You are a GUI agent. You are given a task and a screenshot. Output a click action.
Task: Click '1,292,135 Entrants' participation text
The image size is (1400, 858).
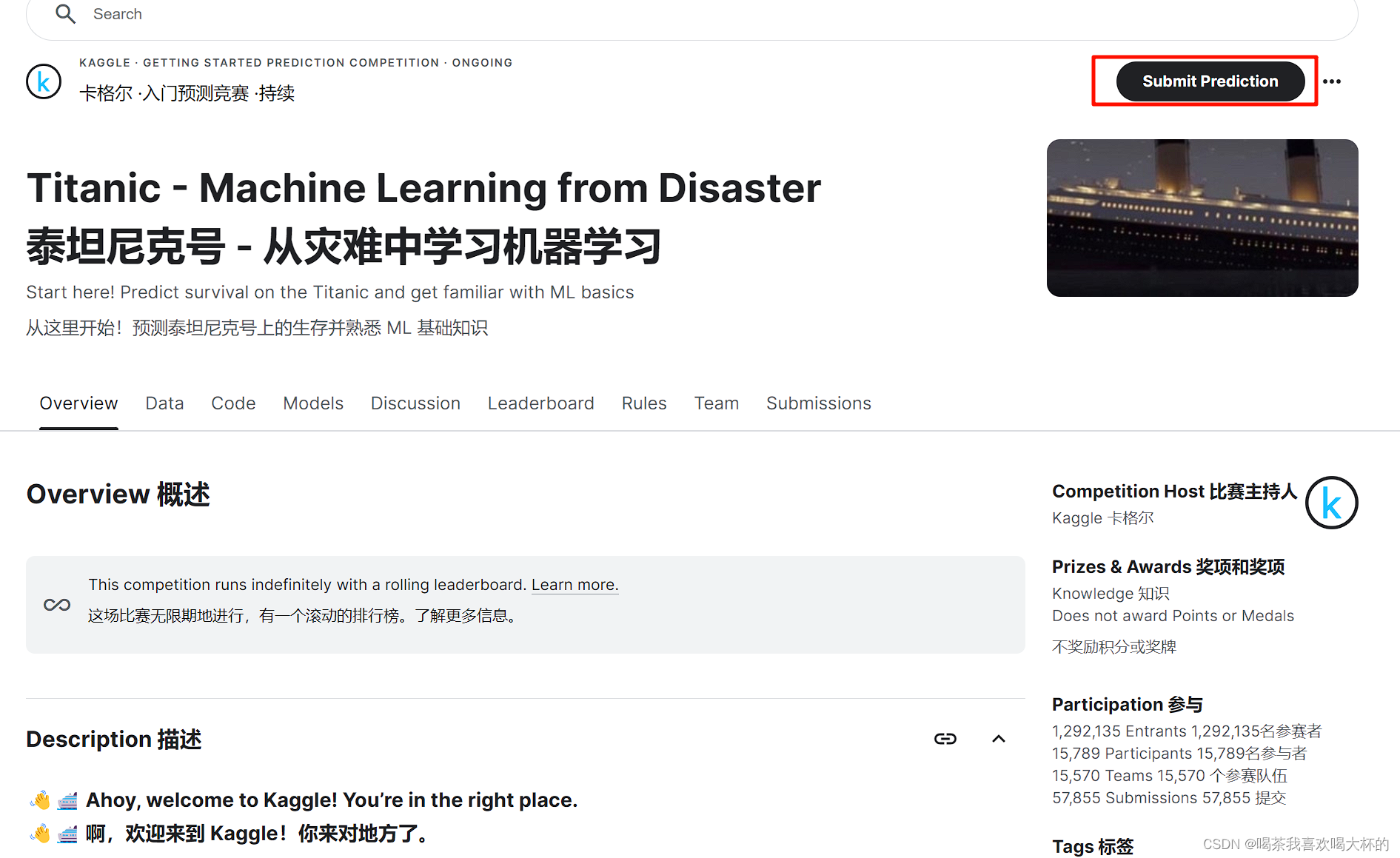point(1119,731)
